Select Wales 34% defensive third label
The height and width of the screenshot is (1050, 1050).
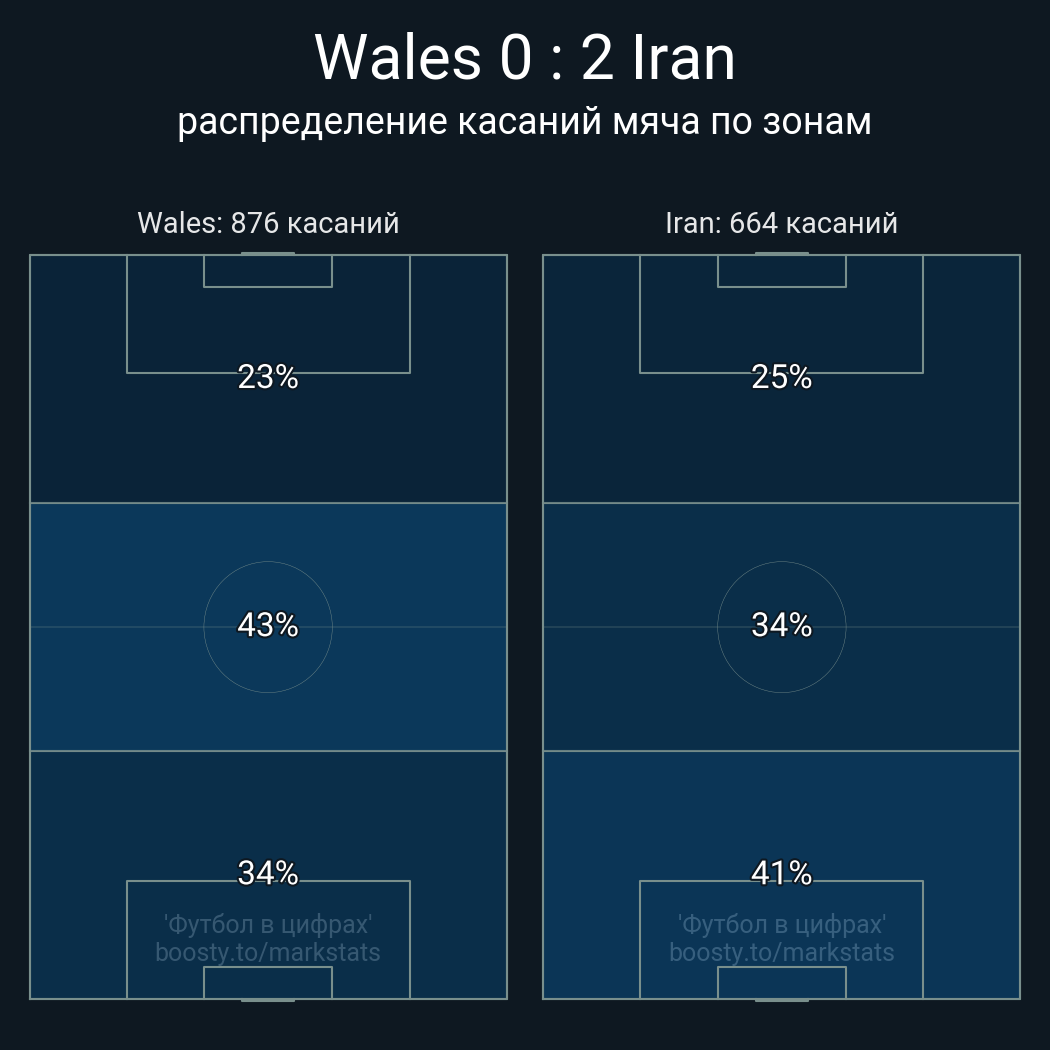pyautogui.click(x=268, y=874)
